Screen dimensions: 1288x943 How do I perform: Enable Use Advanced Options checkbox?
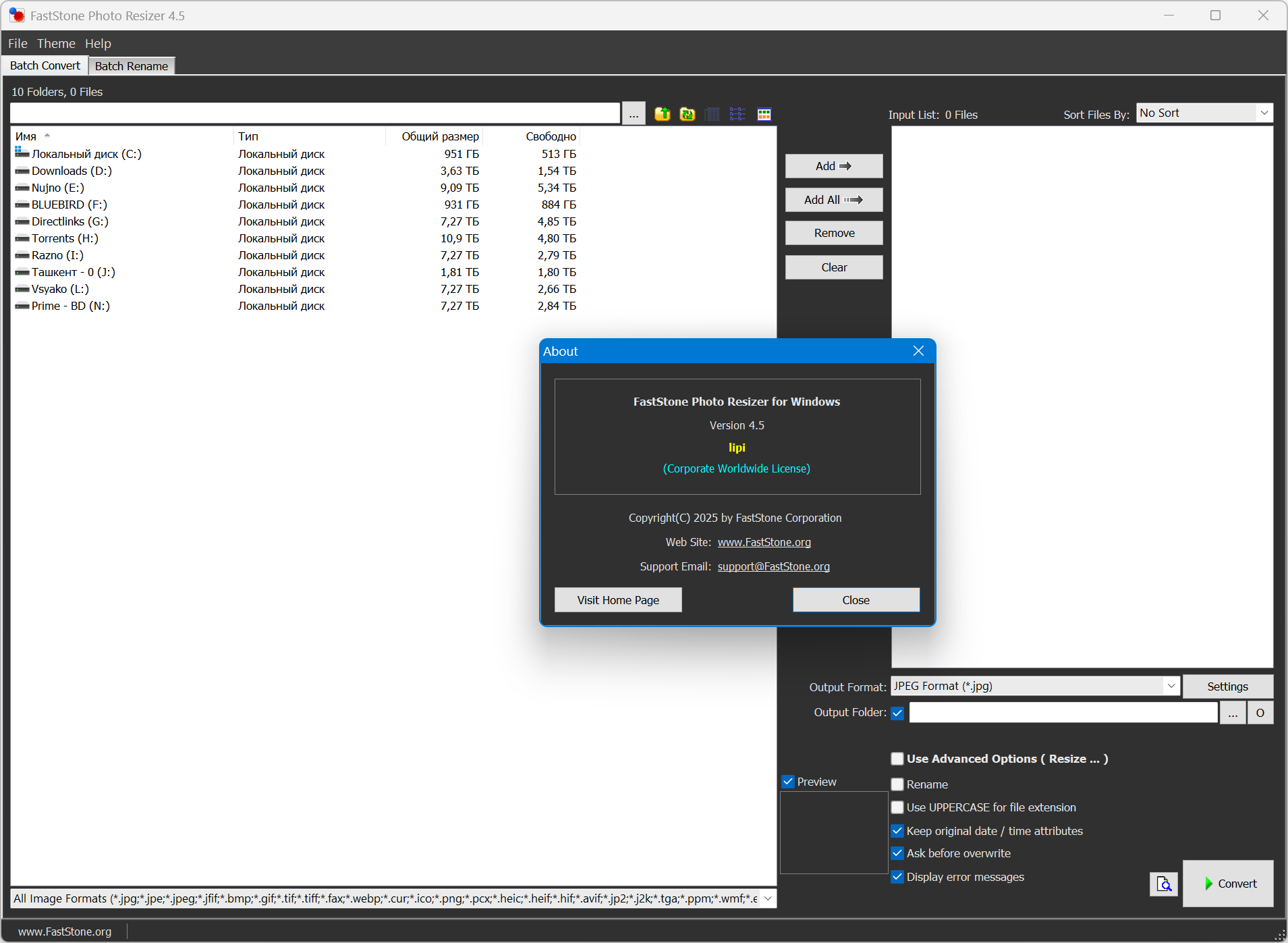coord(897,759)
